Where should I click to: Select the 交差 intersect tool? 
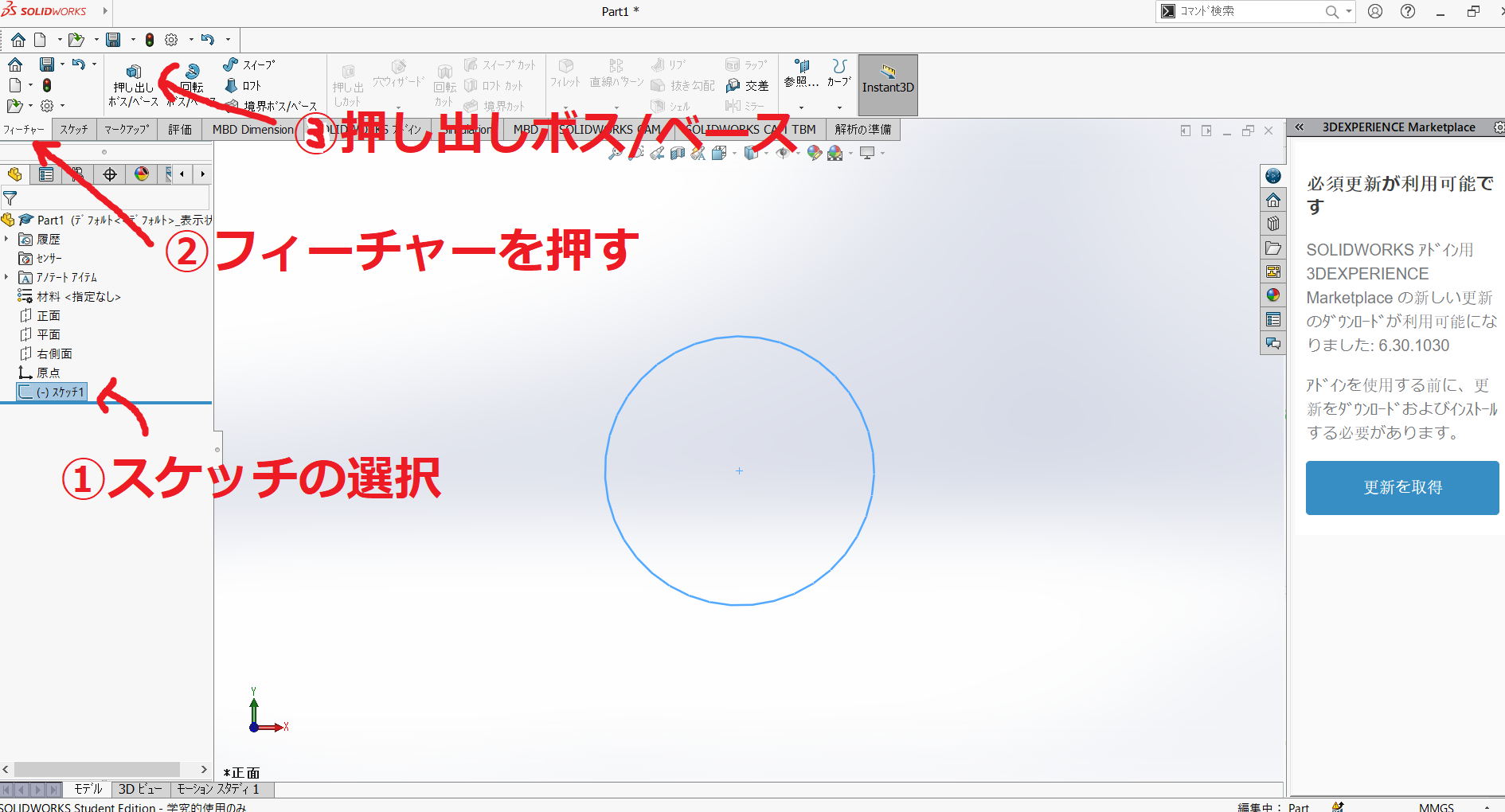coord(747,85)
